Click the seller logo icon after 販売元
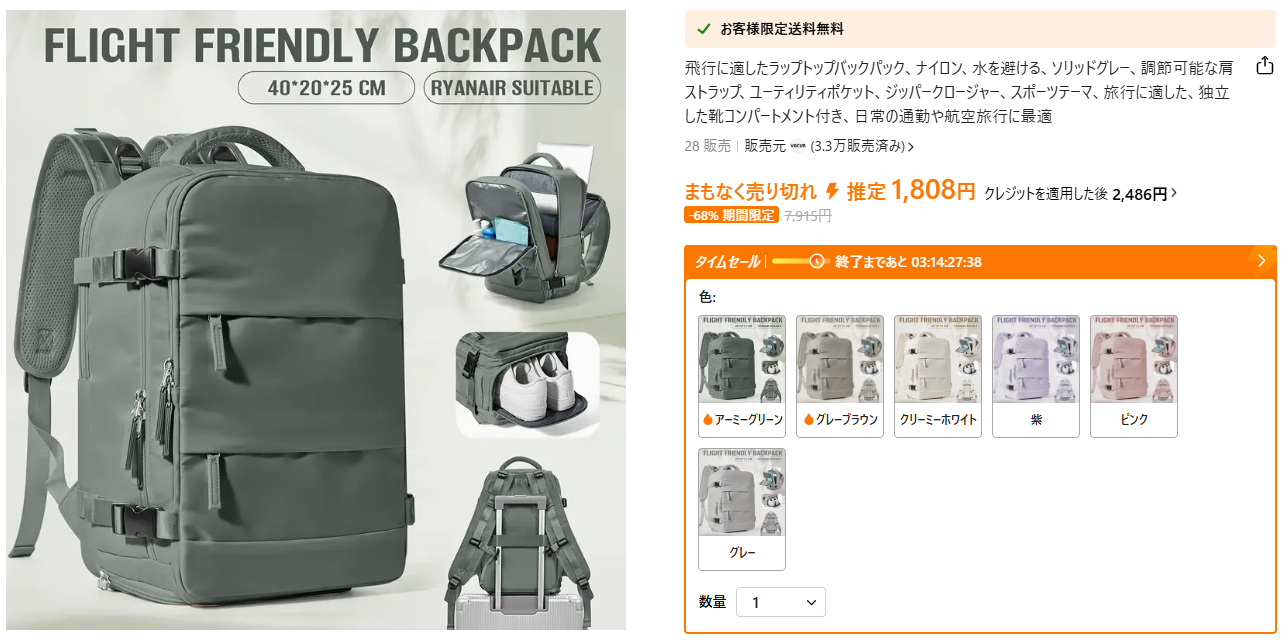This screenshot has width=1284, height=644. [798, 146]
